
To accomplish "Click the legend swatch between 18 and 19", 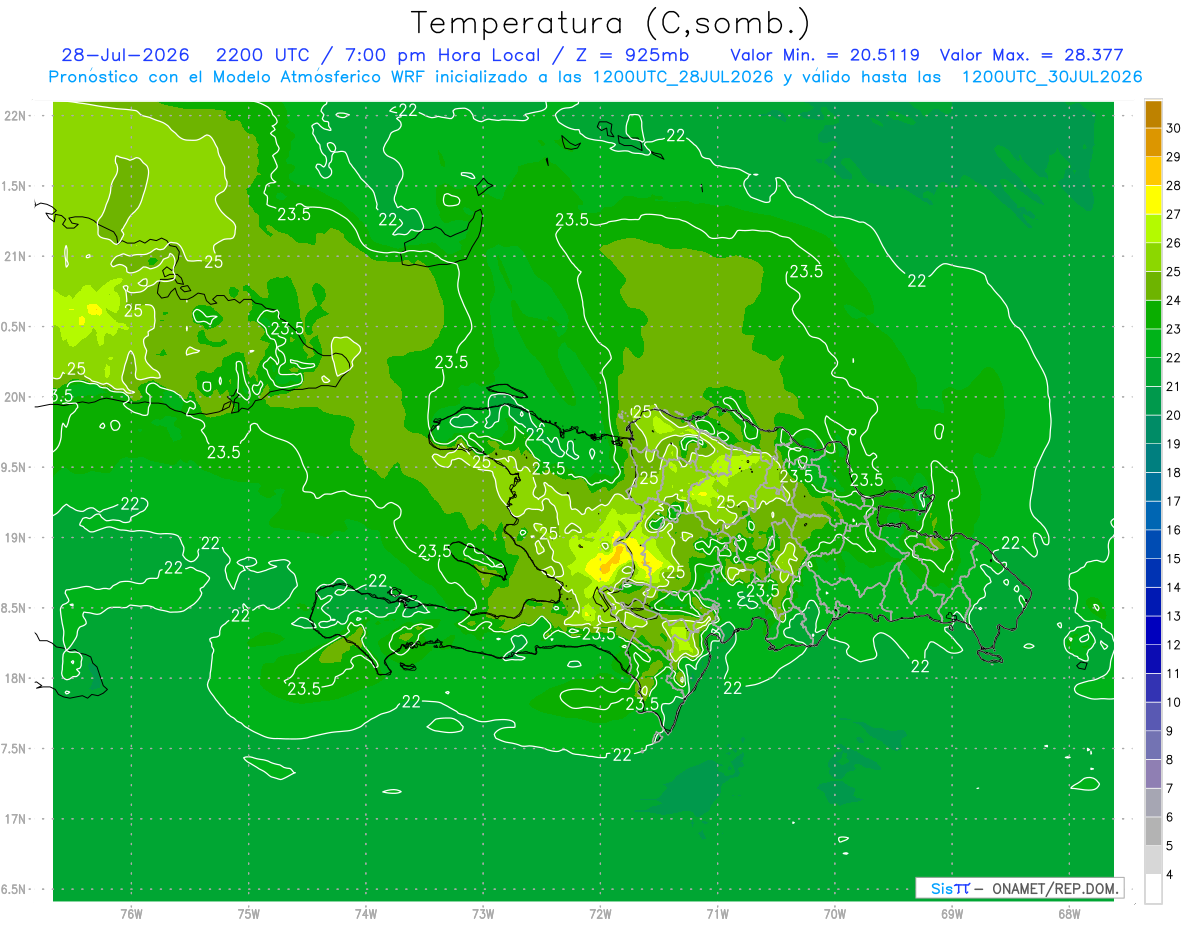I will point(1153,458).
